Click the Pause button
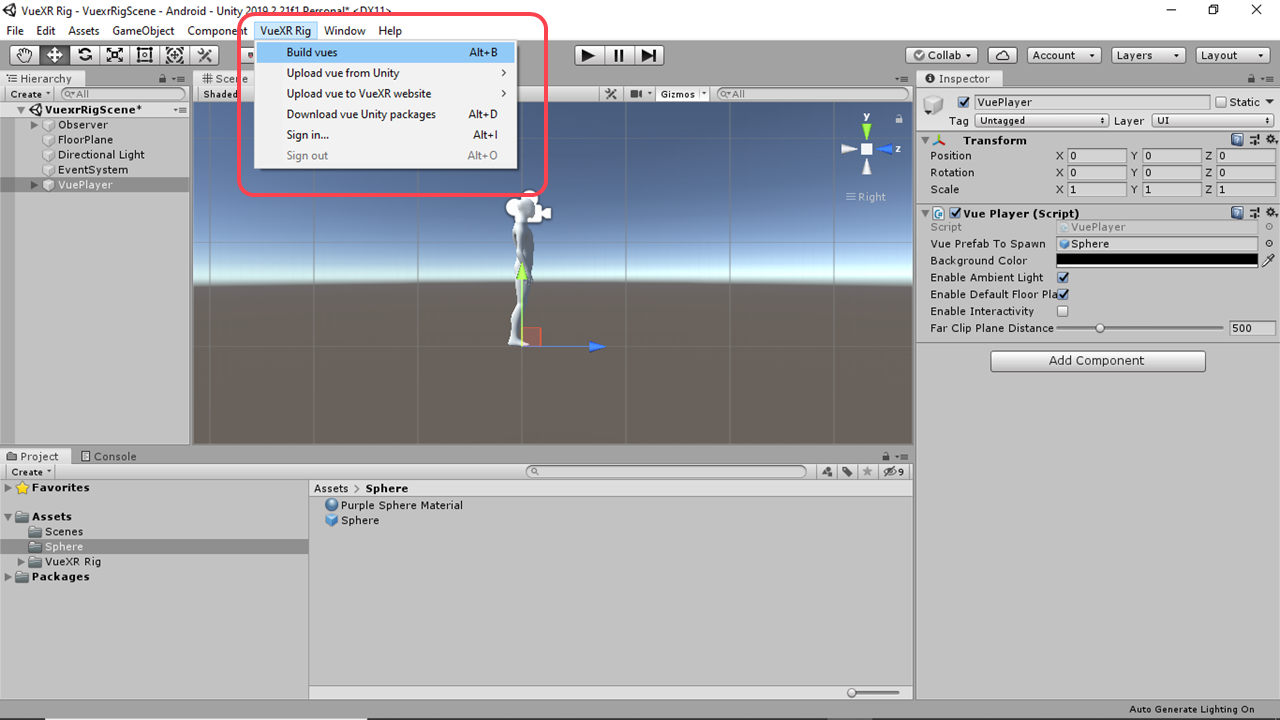The width and height of the screenshot is (1280, 720). tap(619, 55)
